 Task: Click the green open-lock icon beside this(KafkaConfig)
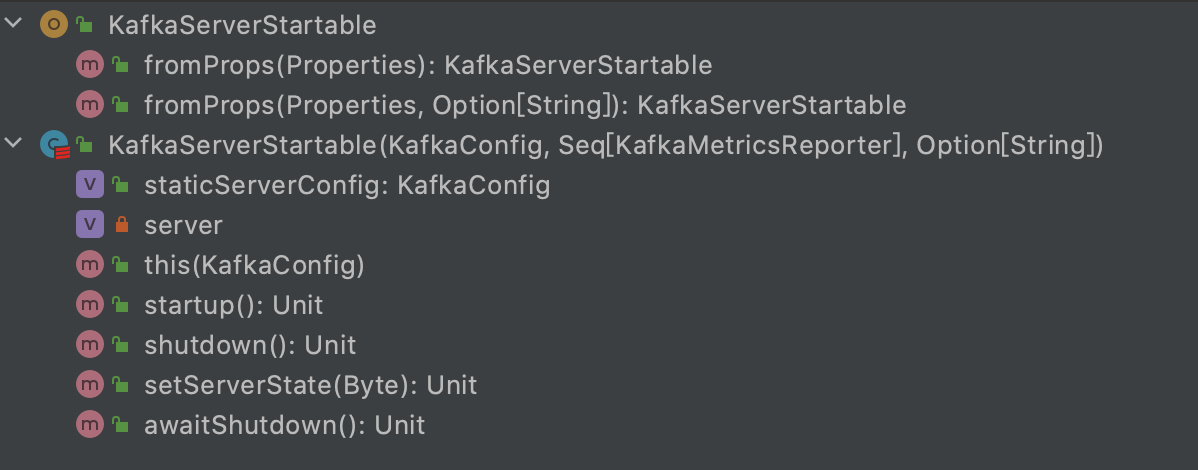pos(120,264)
